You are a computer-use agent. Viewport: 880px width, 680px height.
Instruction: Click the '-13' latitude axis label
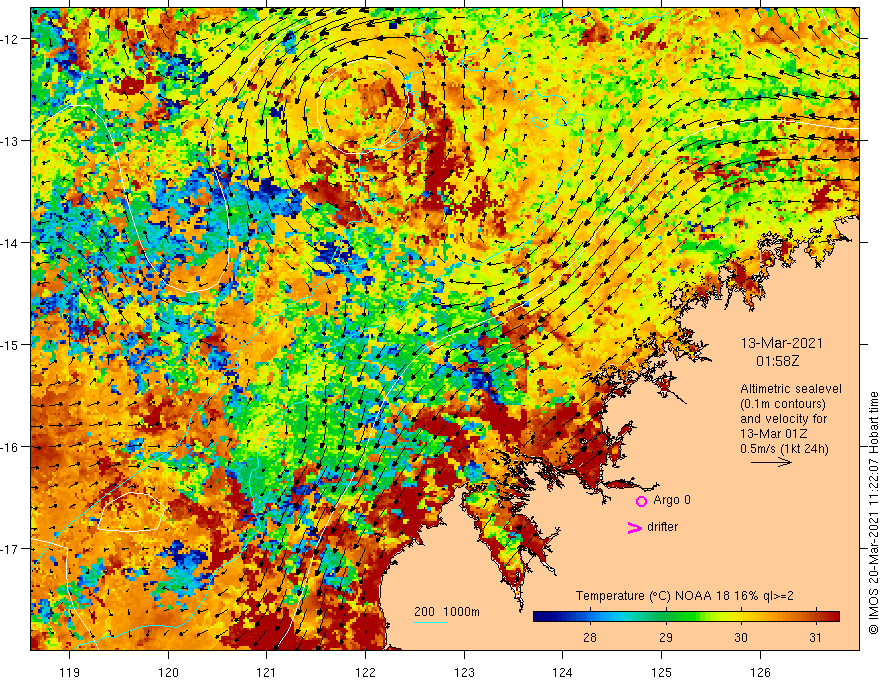click(11, 141)
